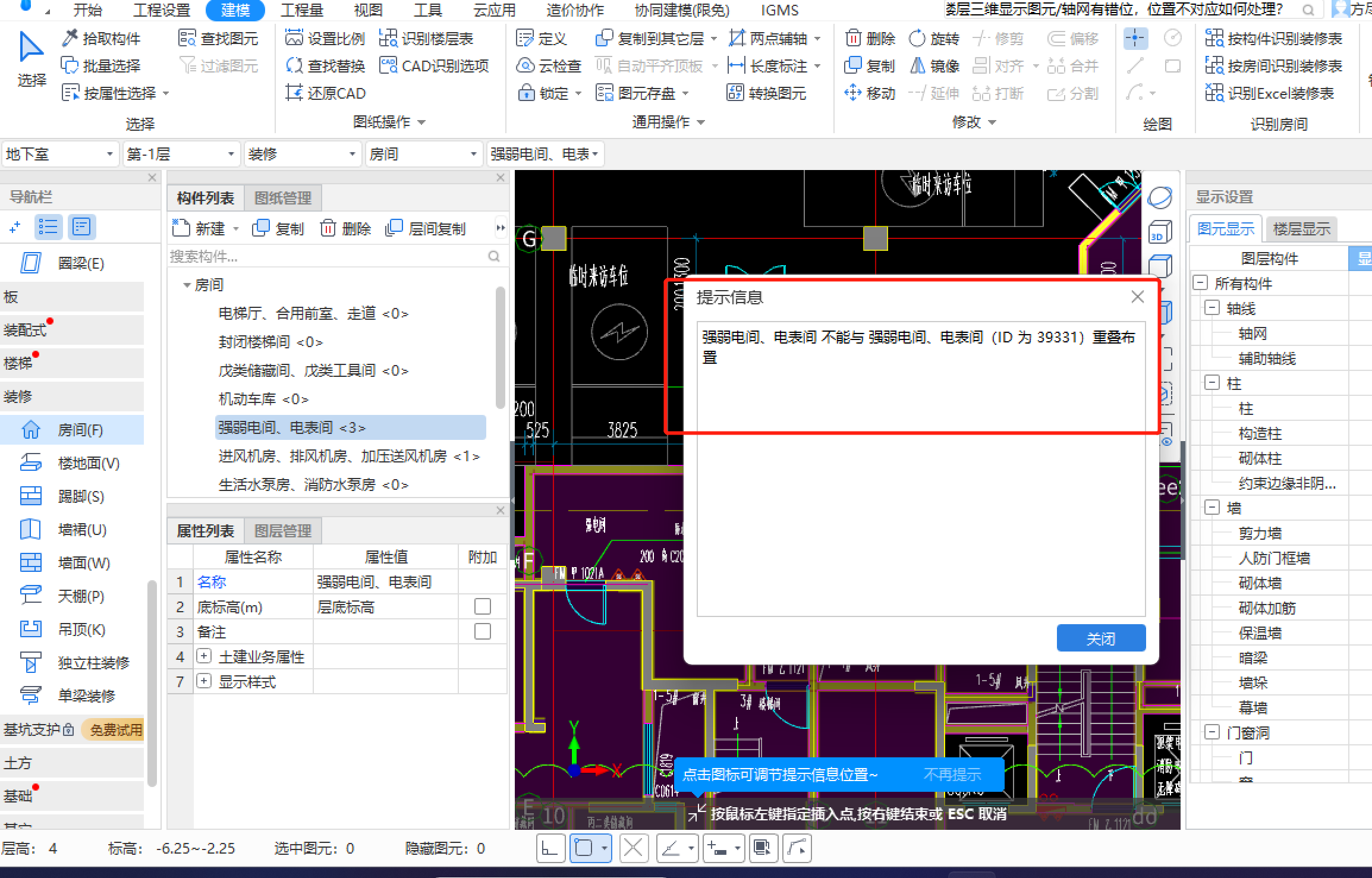Screen dimensions: 1372x878
Task: Select 封闭楼梯间 <0> component
Action: pos(270,342)
